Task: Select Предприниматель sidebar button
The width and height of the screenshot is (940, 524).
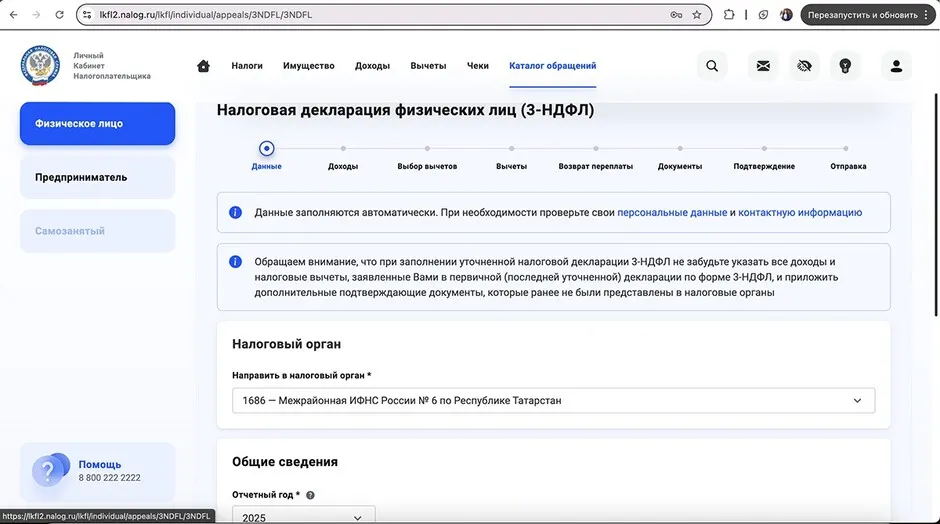Action: 97,177
